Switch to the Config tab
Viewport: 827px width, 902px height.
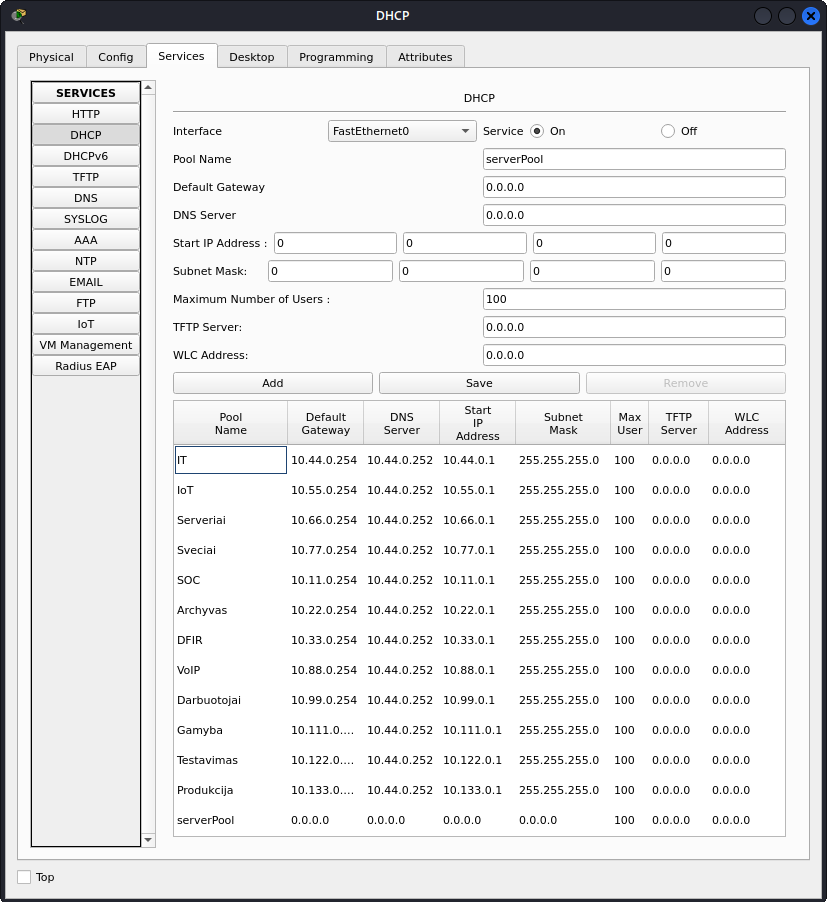115,57
